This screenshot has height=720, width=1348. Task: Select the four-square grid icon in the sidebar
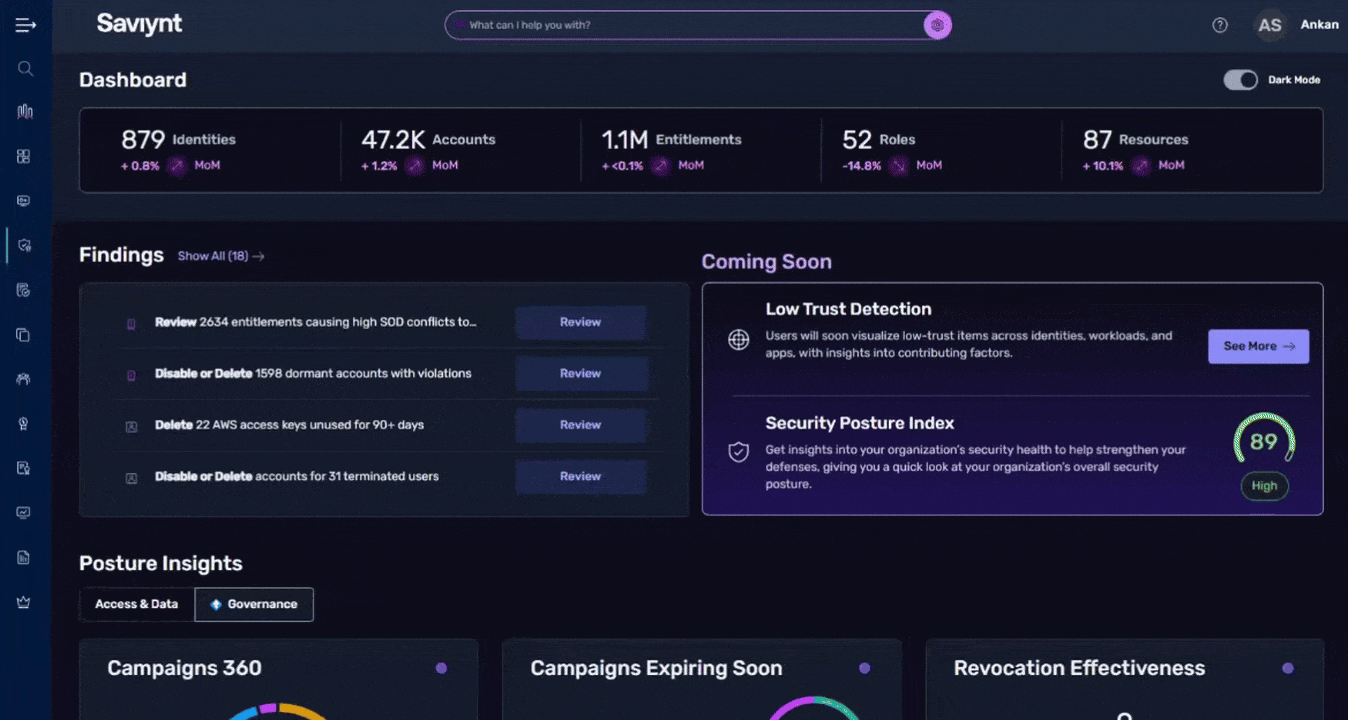coord(24,156)
